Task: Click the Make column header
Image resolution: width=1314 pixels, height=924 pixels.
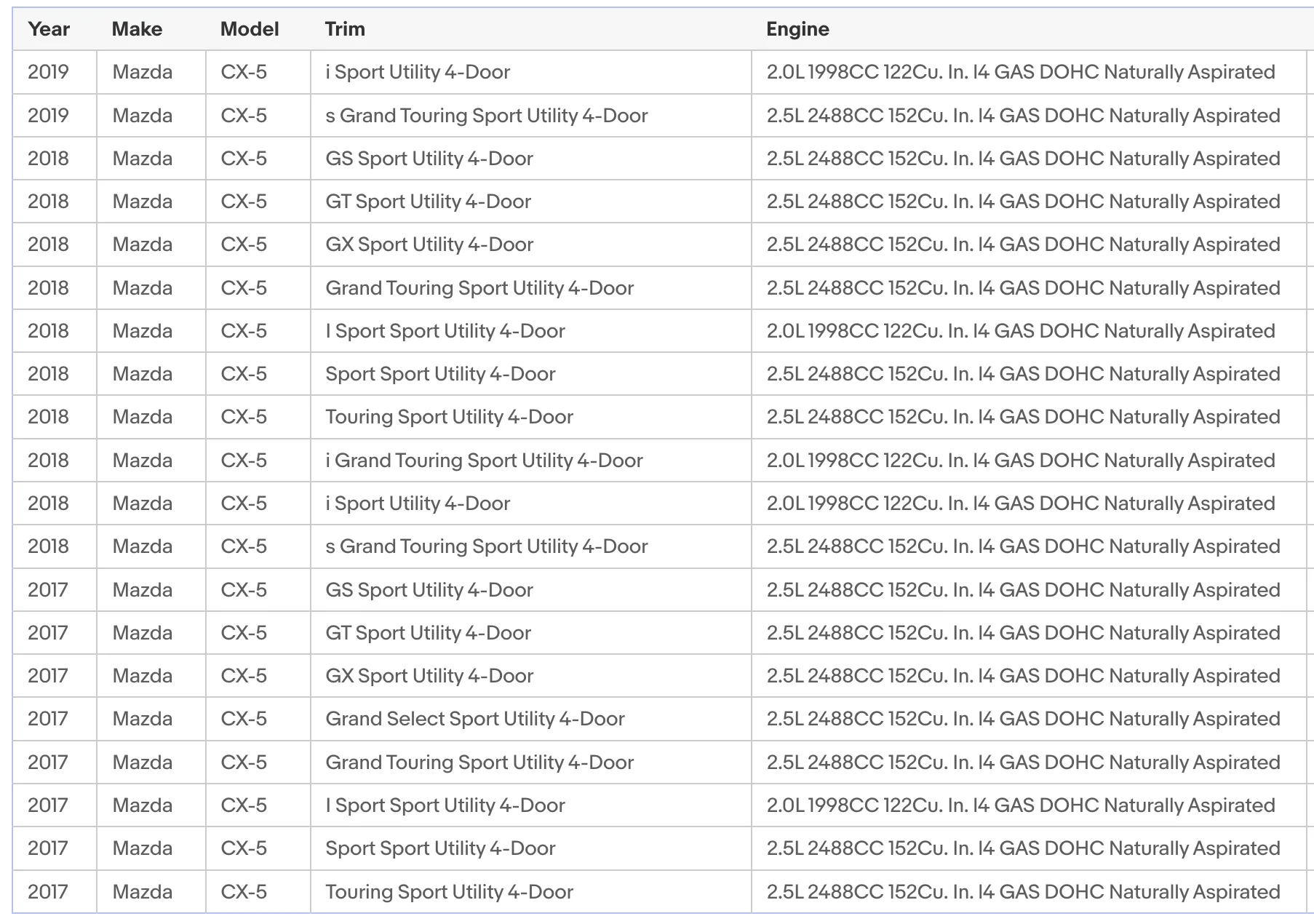Action: coord(137,29)
